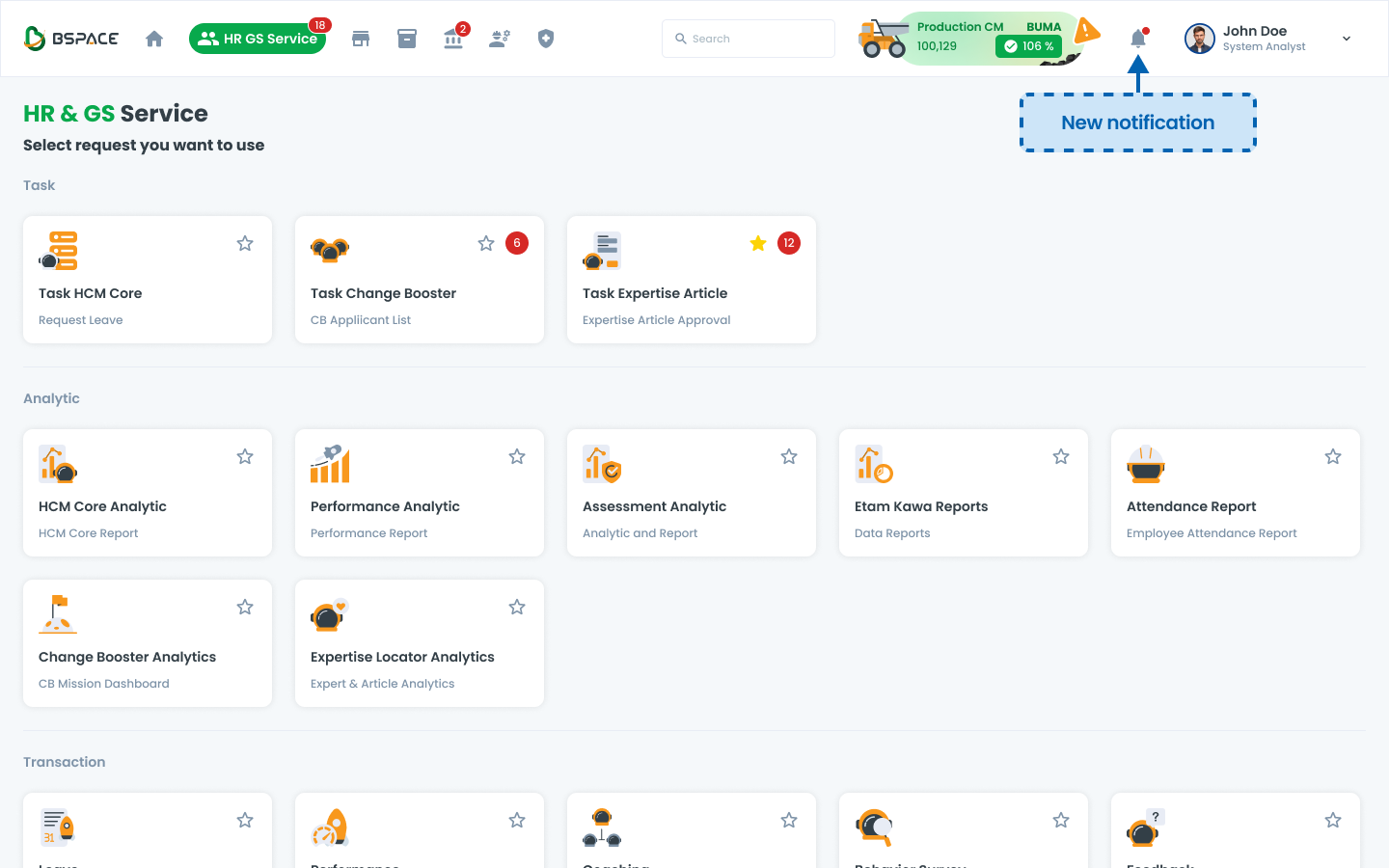Click the BSPACE logo
The image size is (1389, 868).
pyautogui.click(x=71, y=39)
